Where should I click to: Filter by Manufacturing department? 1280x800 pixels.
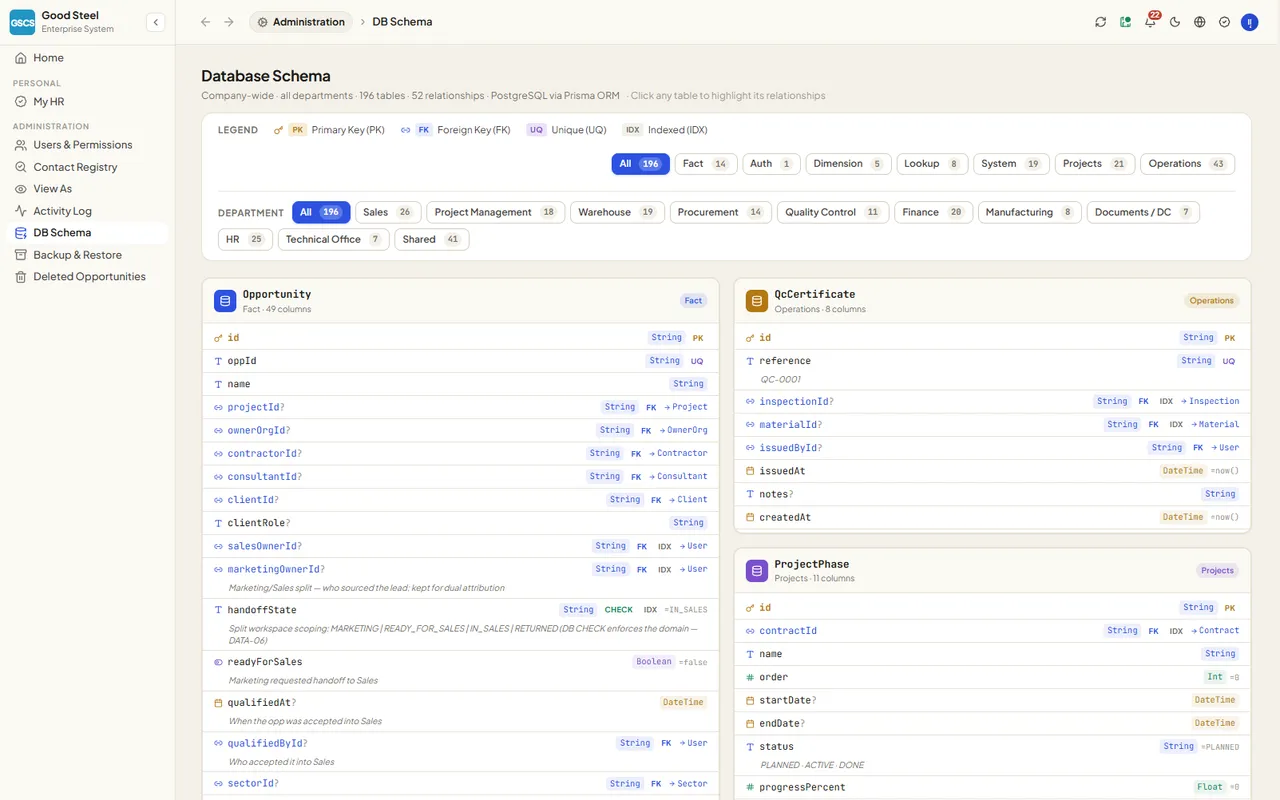[1029, 212]
